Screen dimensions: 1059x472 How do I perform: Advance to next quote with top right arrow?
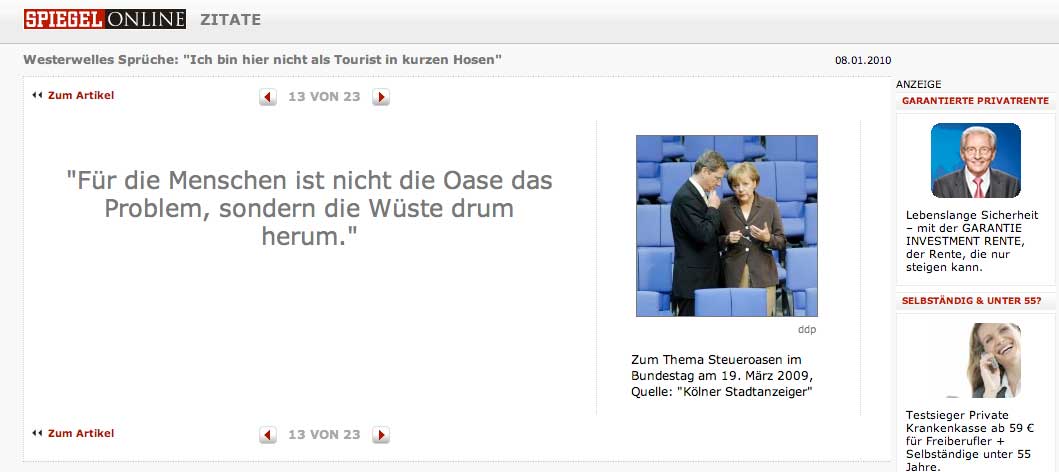coord(381,97)
